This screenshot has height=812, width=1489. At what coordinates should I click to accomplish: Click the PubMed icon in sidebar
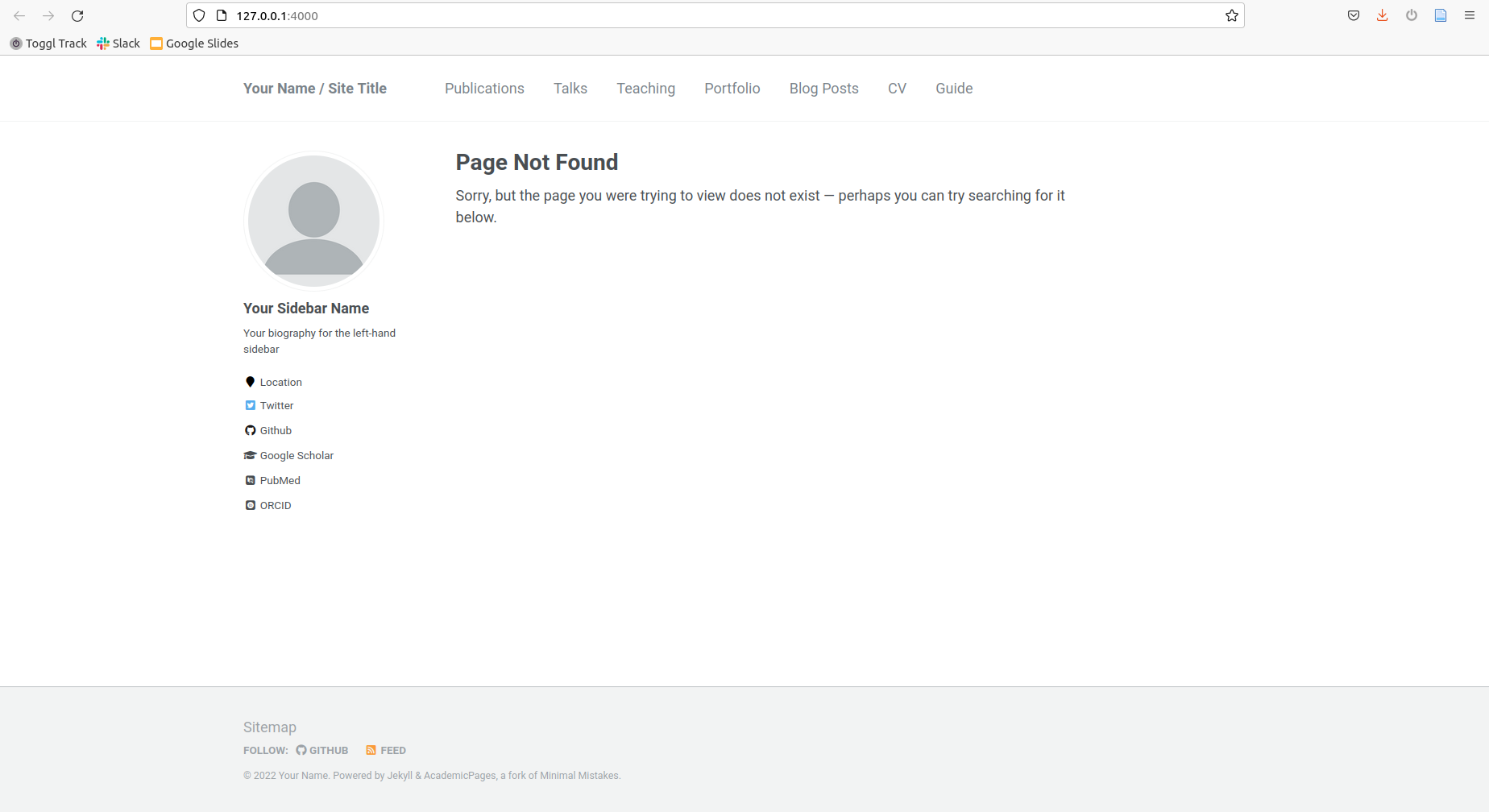click(251, 480)
